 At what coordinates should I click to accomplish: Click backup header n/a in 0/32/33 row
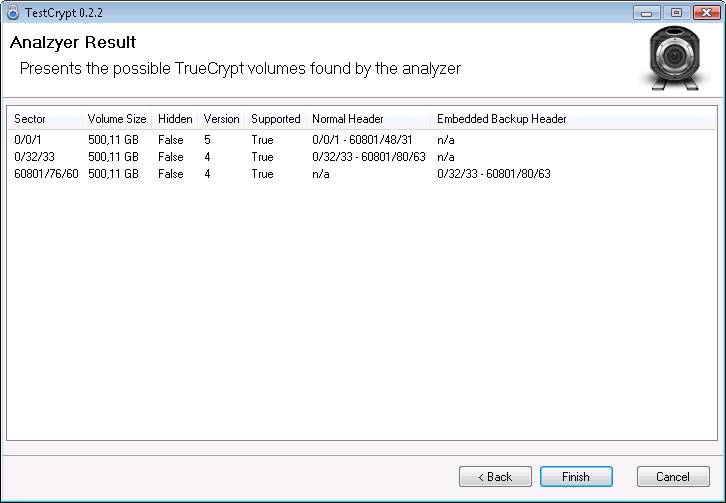pyautogui.click(x=445, y=157)
